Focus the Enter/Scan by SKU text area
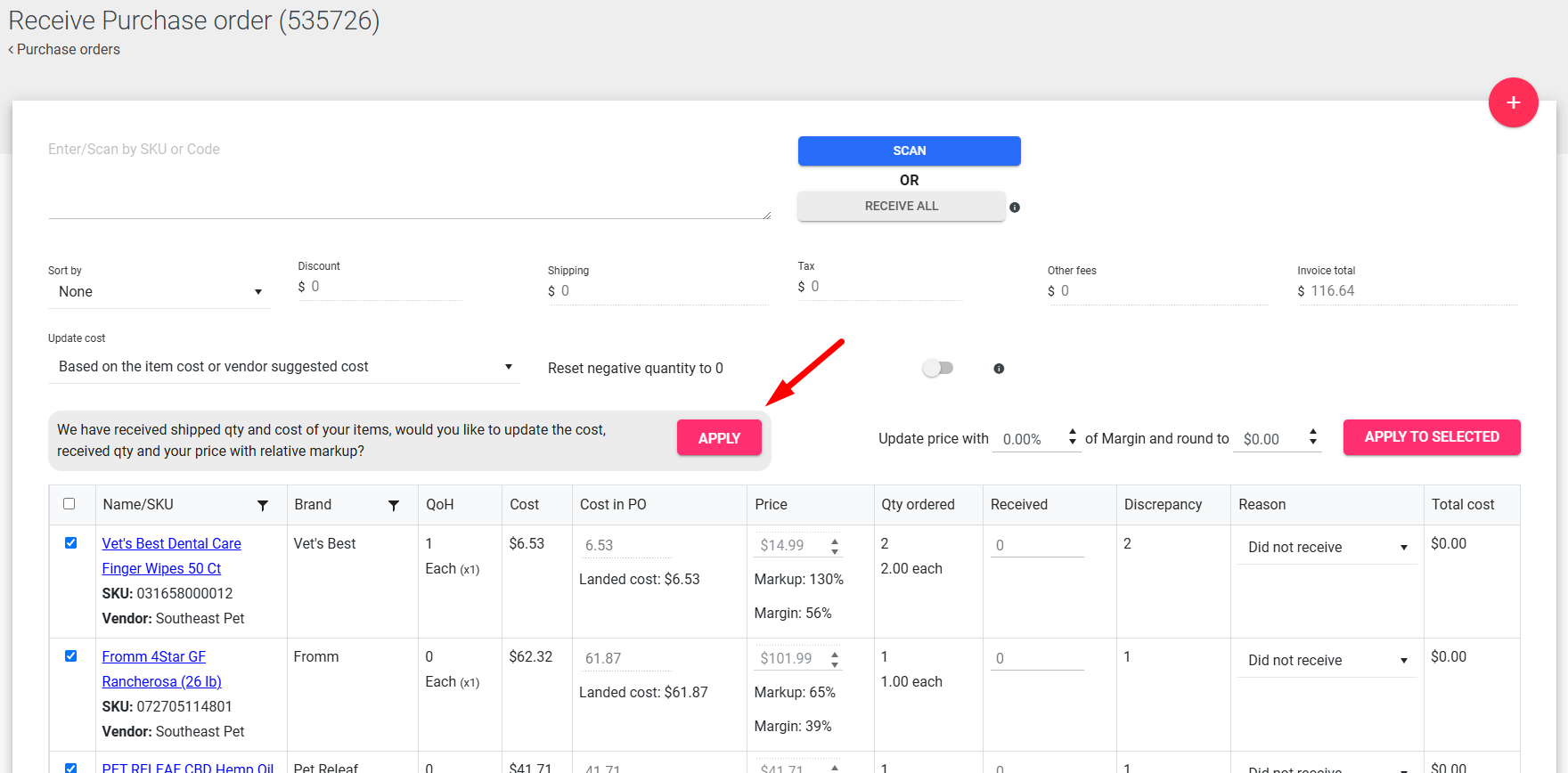 pos(410,177)
